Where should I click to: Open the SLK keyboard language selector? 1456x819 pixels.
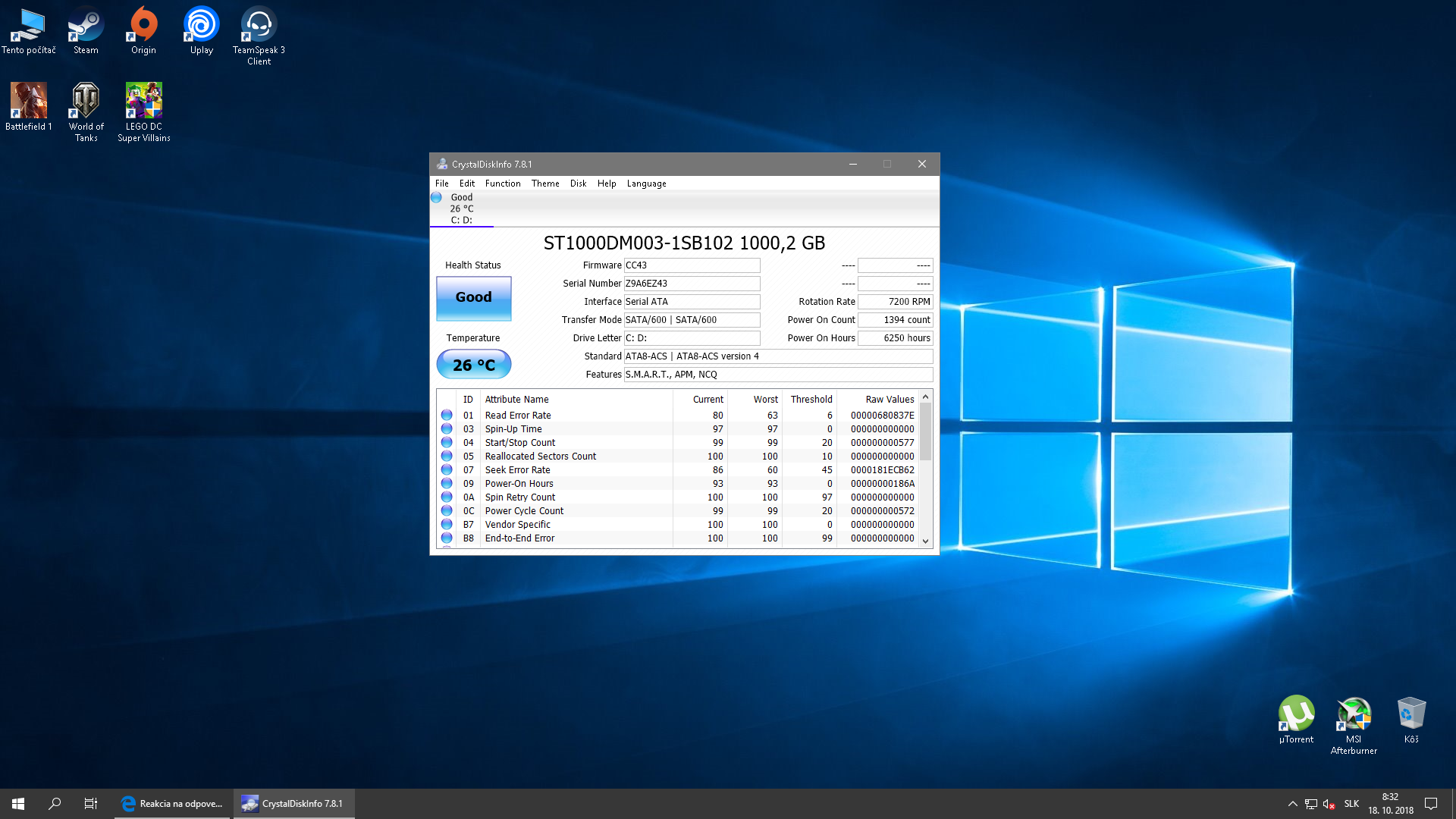click(x=1351, y=804)
